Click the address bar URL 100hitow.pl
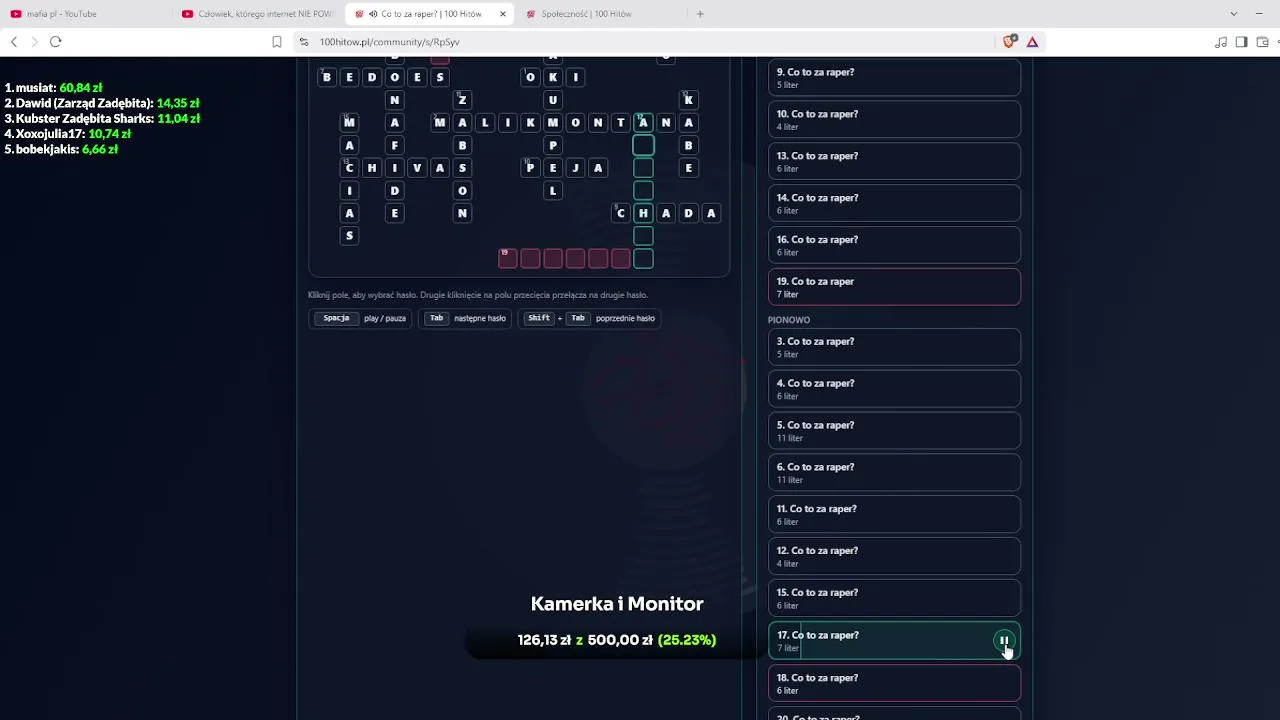 389,42
